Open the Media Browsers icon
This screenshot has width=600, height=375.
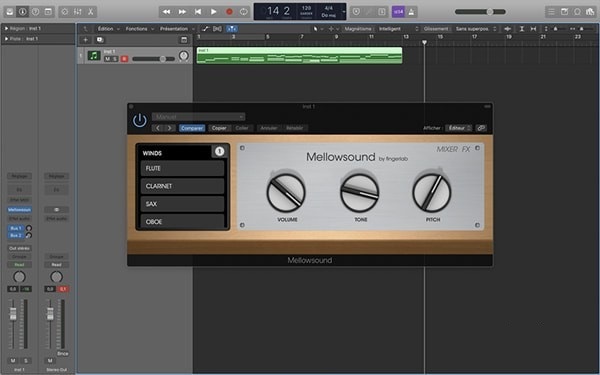coord(590,12)
